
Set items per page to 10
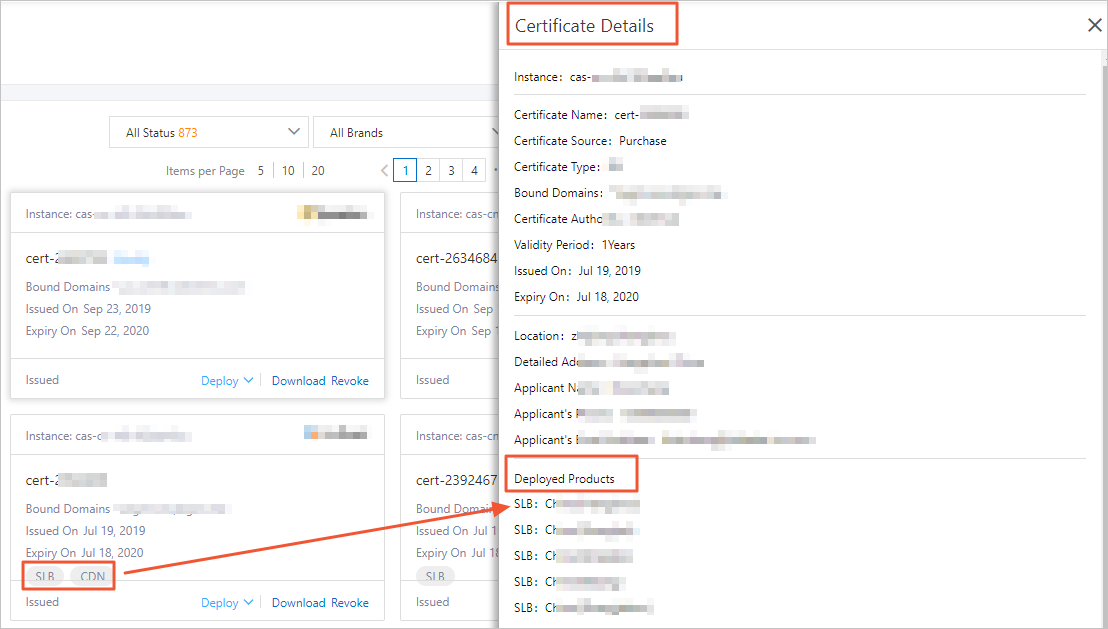click(288, 171)
